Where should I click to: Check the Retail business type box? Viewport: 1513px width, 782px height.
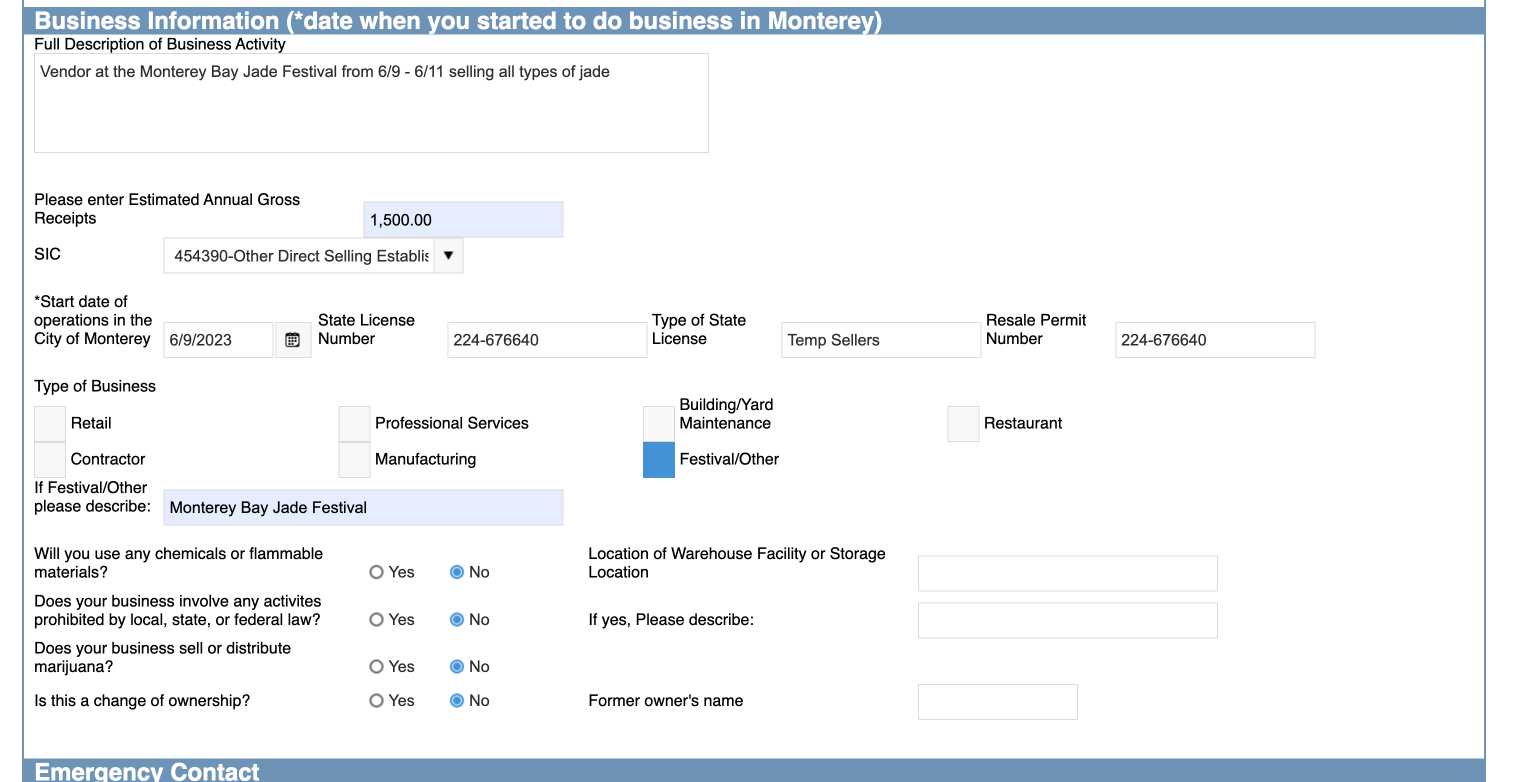click(50, 424)
